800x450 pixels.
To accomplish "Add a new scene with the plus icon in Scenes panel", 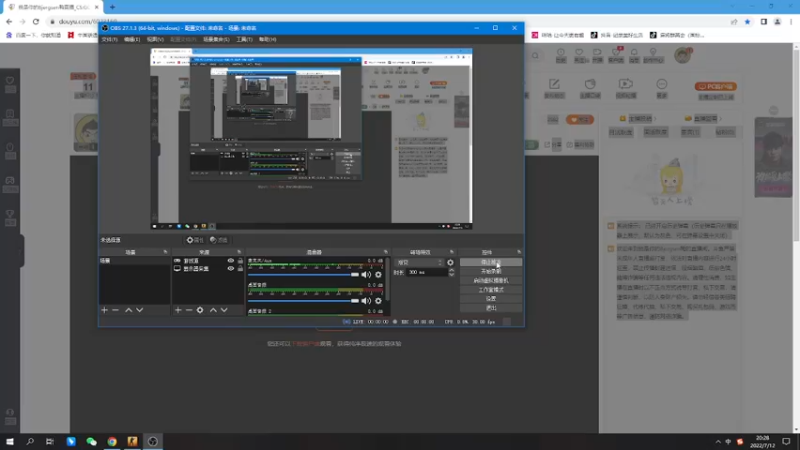I will (x=105, y=310).
